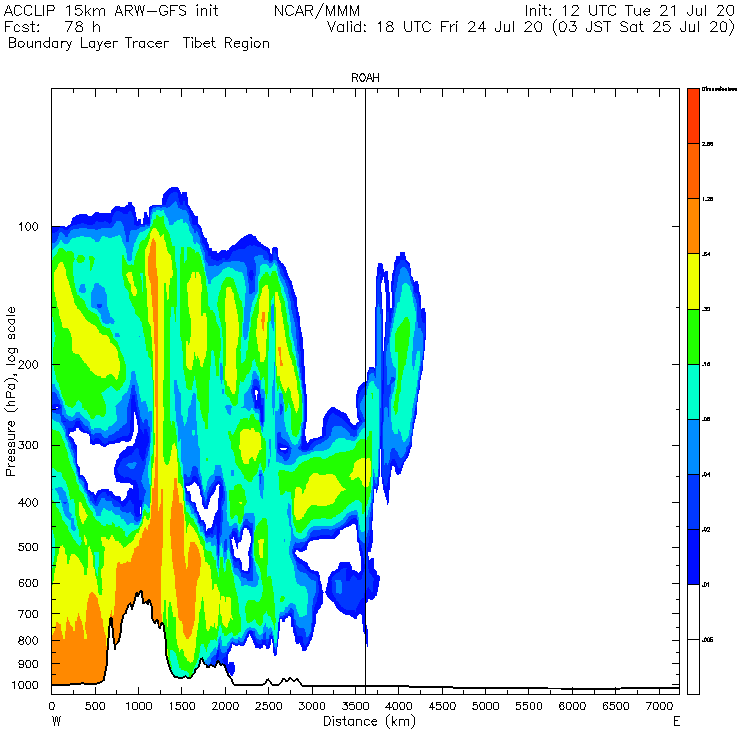
Task: Click the 2000 km distance tick label
Action: (225, 706)
